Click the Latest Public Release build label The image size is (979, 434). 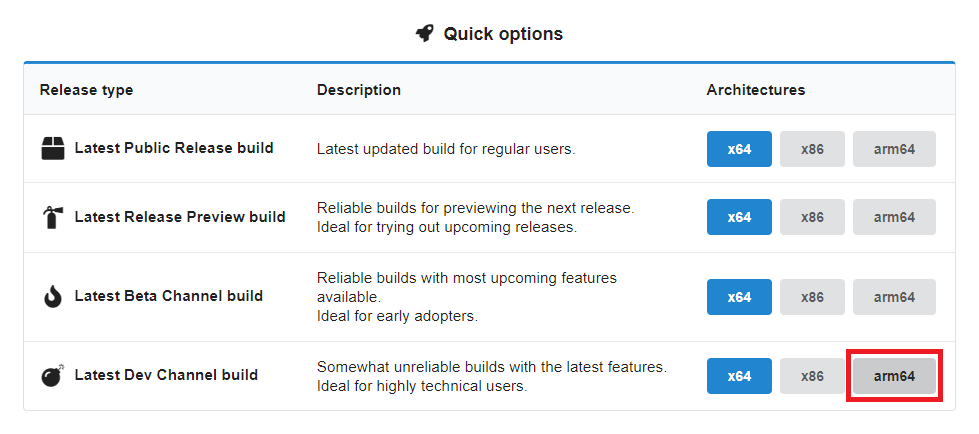173,148
